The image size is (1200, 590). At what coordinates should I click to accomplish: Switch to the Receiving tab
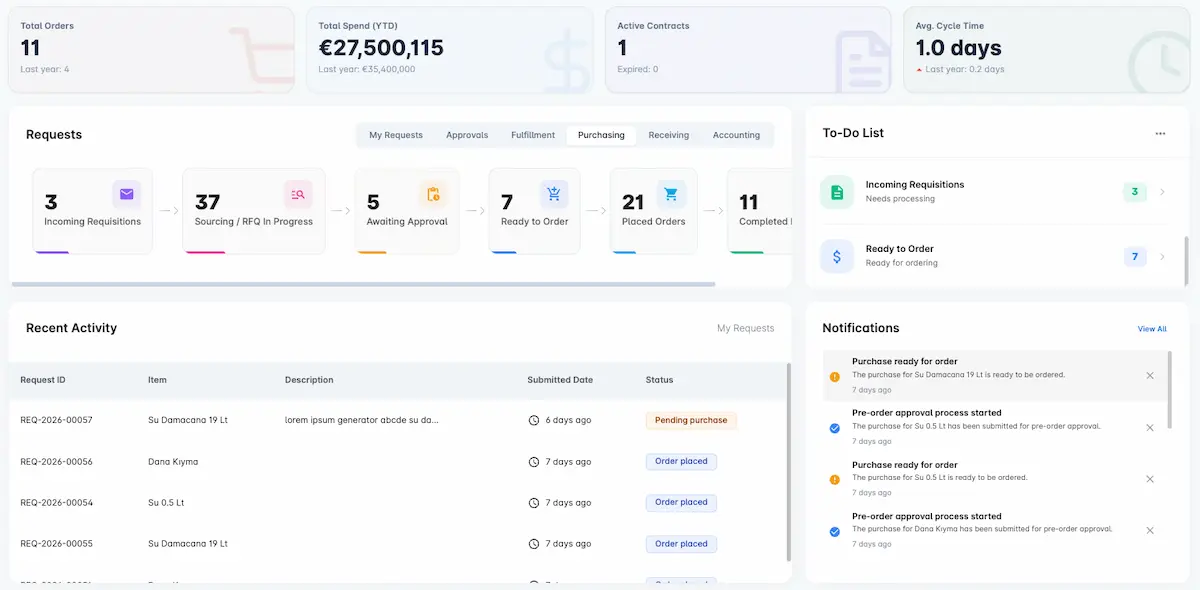coord(668,135)
